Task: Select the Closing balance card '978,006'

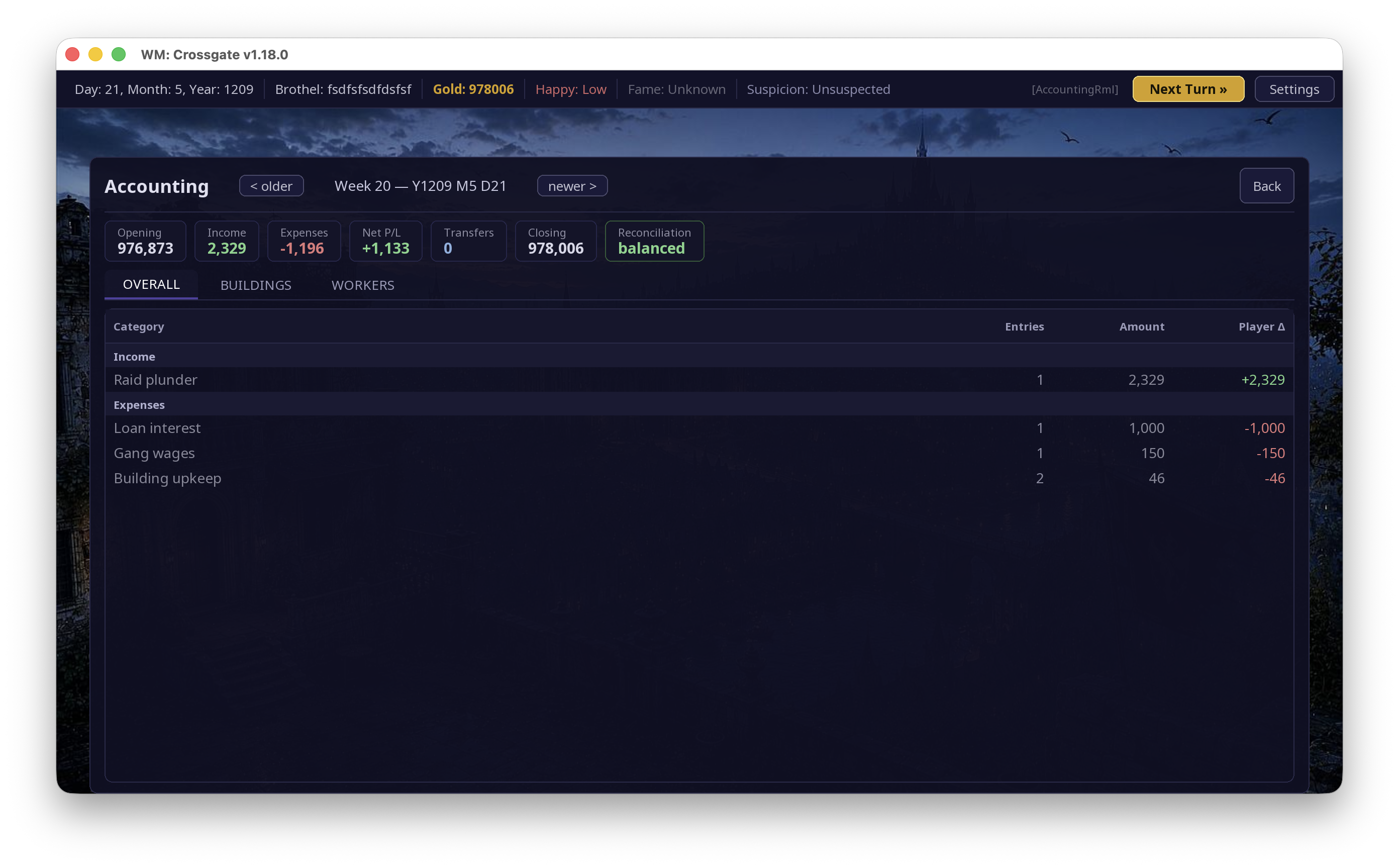Action: coord(555,241)
